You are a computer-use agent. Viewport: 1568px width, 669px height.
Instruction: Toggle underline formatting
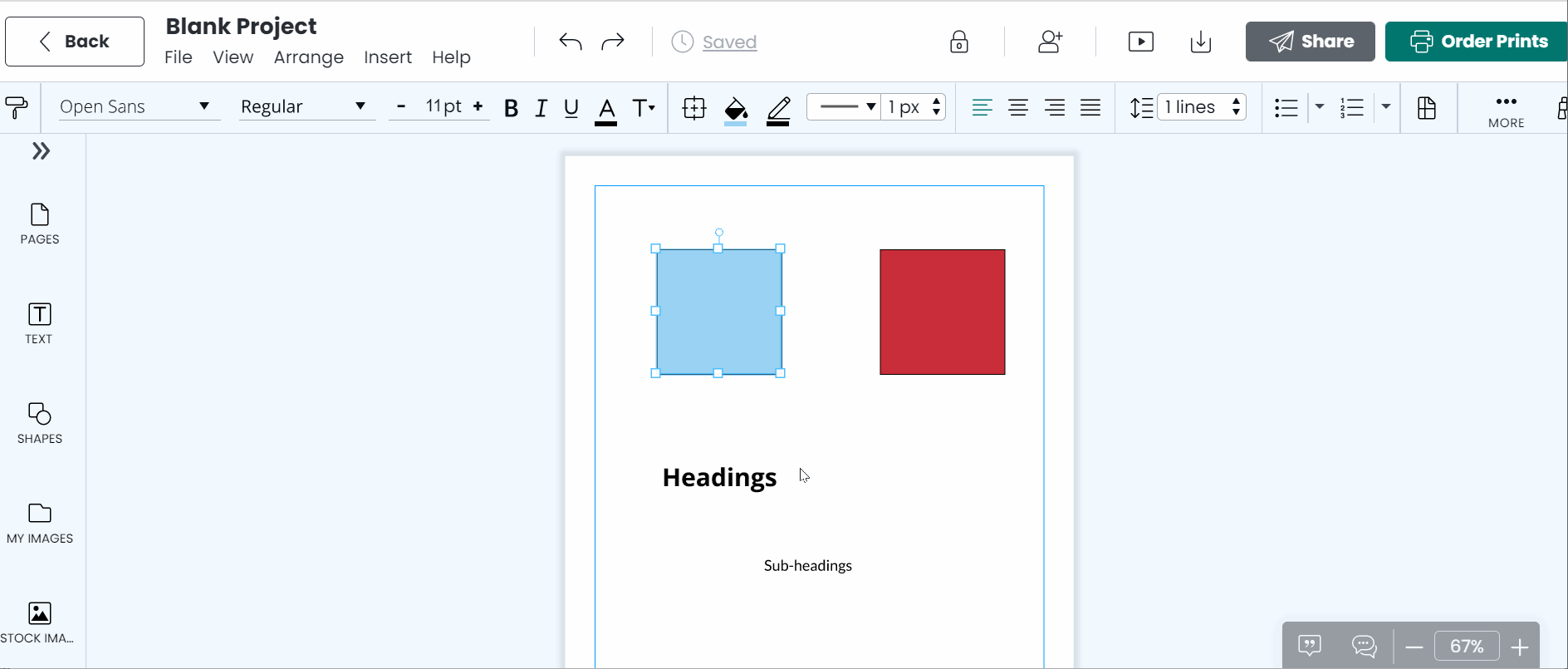click(x=571, y=108)
